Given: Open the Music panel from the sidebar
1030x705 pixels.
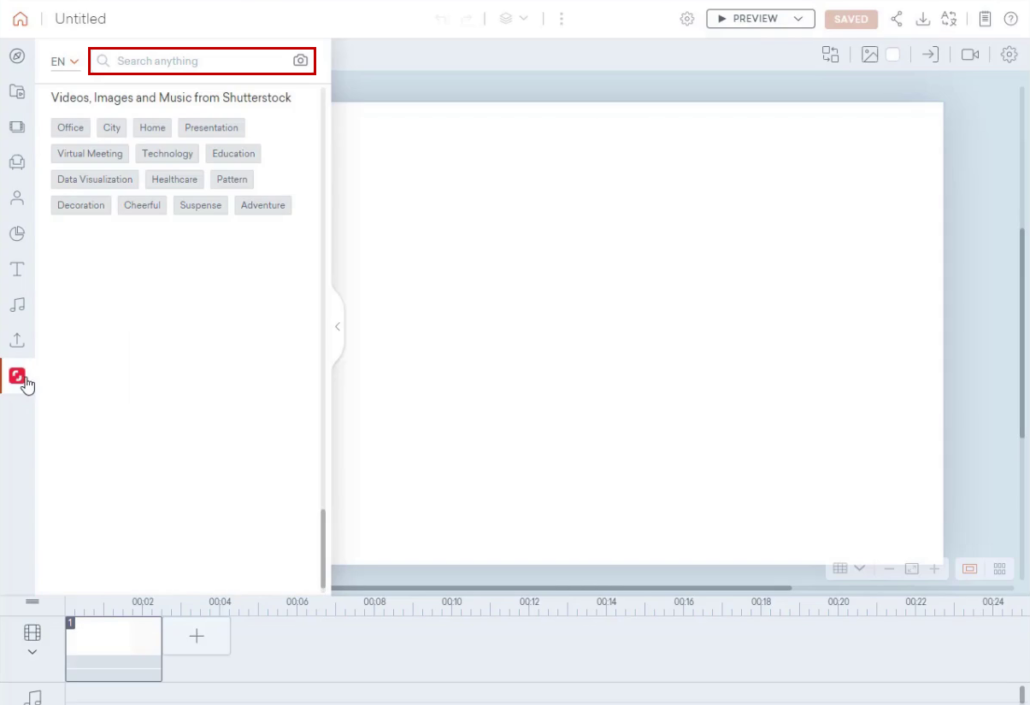Looking at the screenshot, I should coord(16,304).
